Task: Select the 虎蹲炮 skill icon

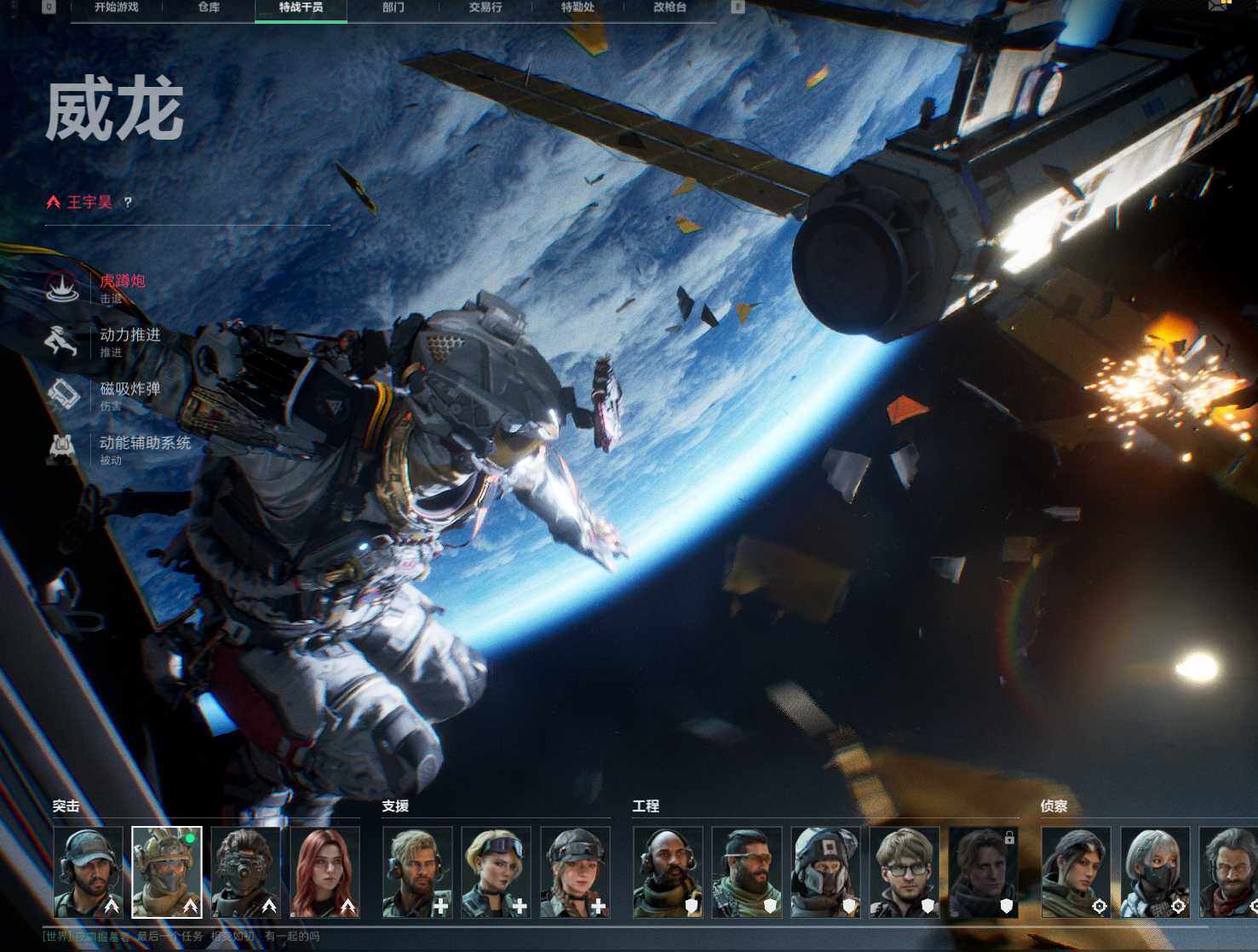Action: pyautogui.click(x=62, y=287)
